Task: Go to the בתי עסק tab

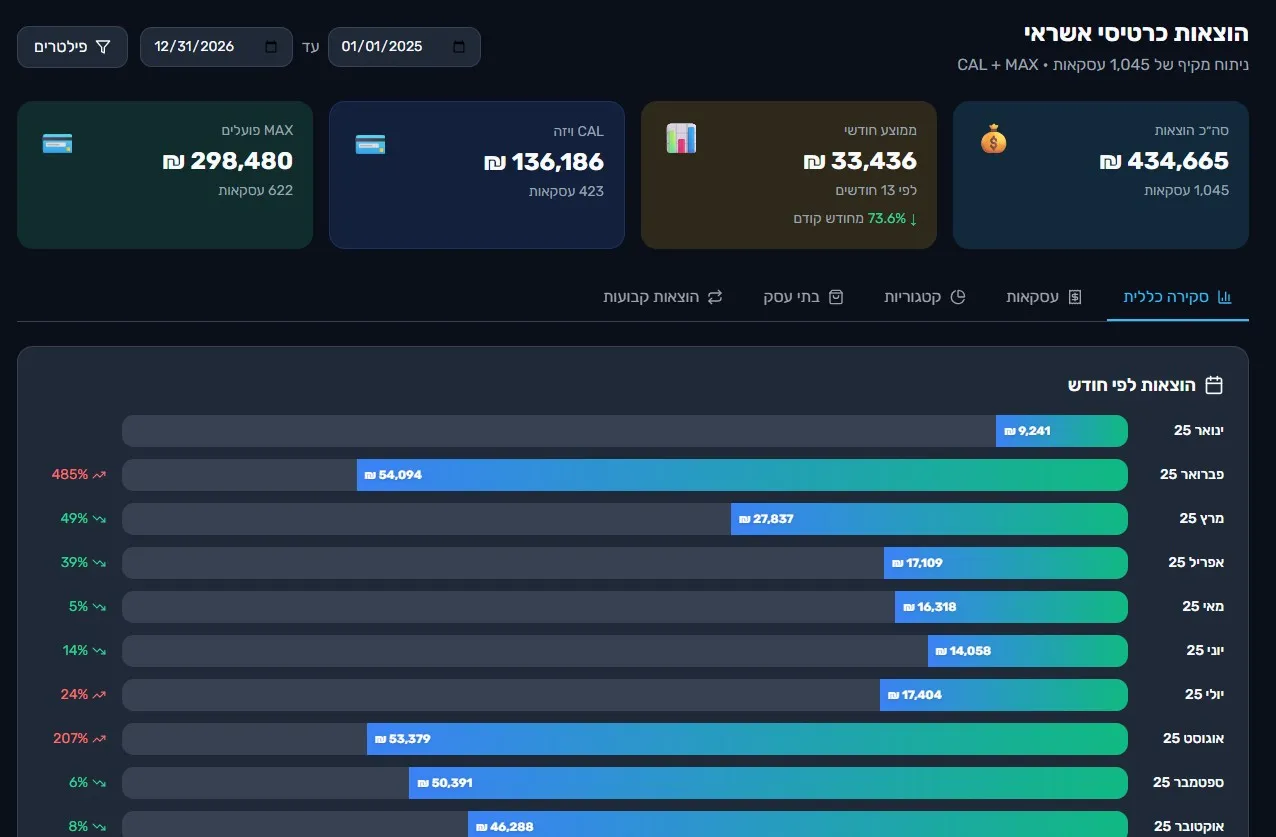Action: pyautogui.click(x=804, y=297)
